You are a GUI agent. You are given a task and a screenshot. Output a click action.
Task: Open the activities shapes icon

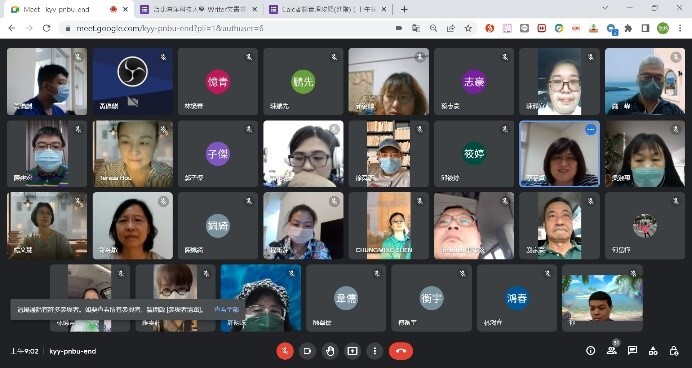coord(653,351)
